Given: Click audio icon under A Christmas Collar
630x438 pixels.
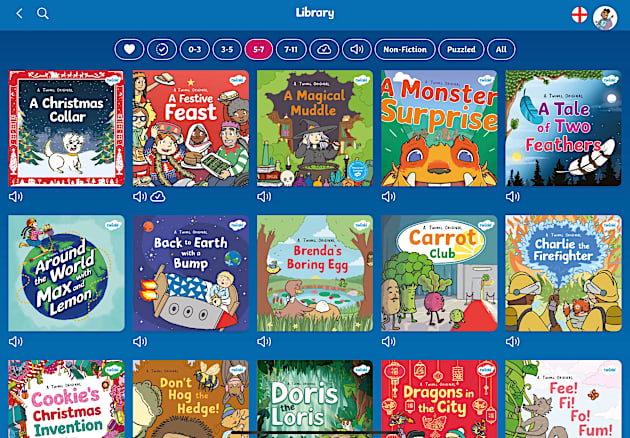Looking at the screenshot, I should (16, 196).
